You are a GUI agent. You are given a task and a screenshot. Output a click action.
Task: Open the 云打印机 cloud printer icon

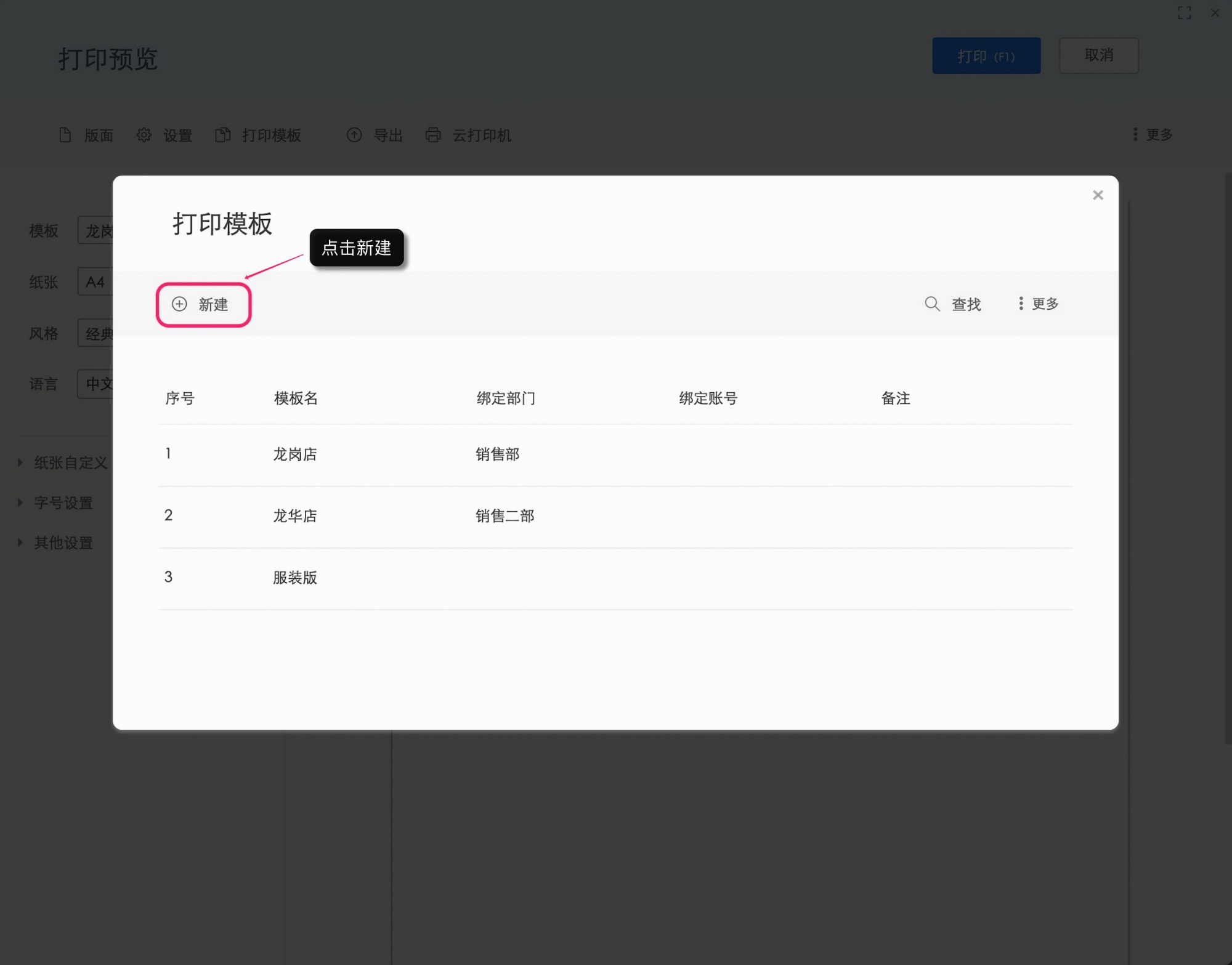point(433,135)
